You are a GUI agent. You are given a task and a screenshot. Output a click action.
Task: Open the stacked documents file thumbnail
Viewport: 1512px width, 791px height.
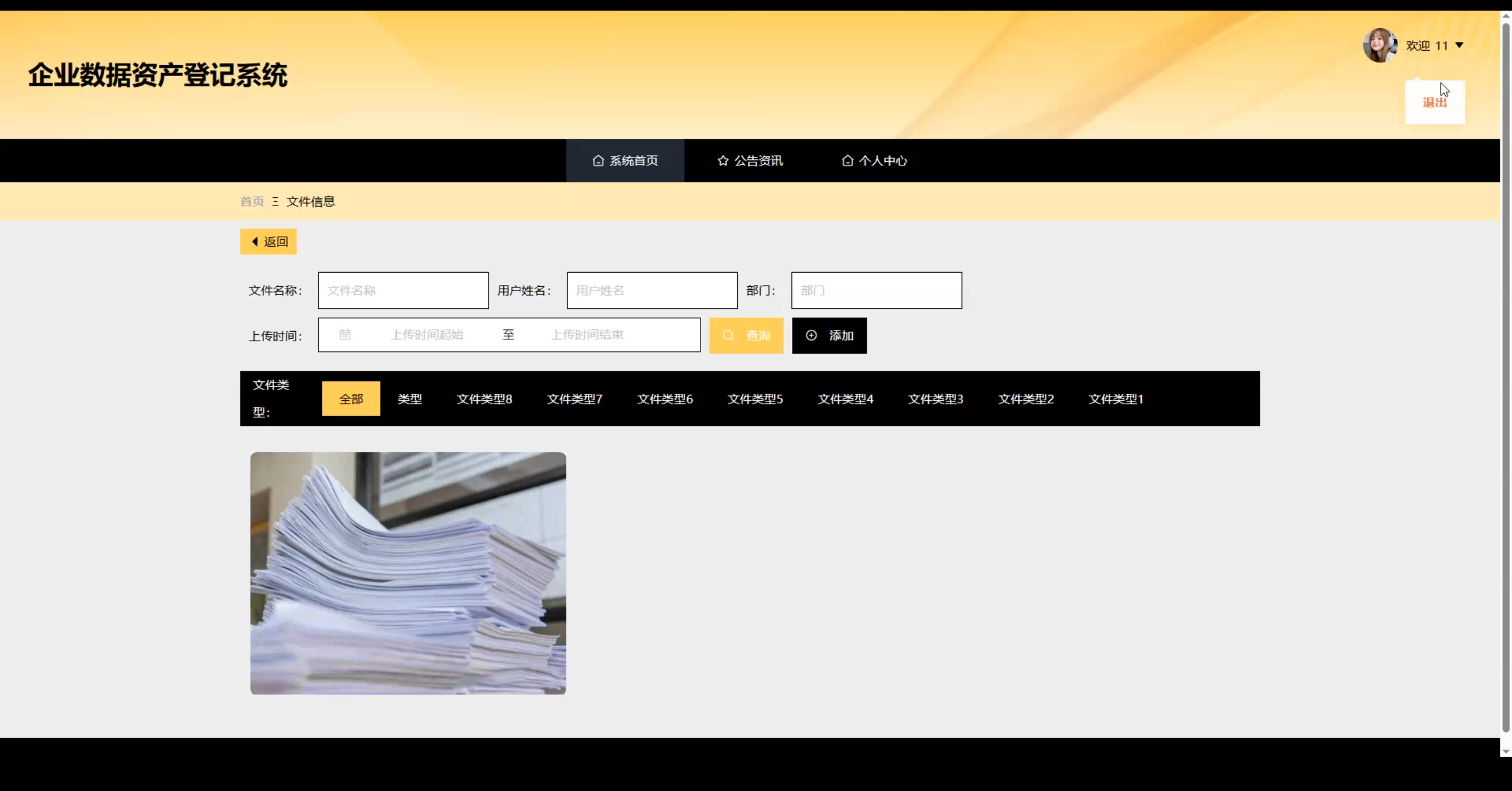[x=408, y=573]
